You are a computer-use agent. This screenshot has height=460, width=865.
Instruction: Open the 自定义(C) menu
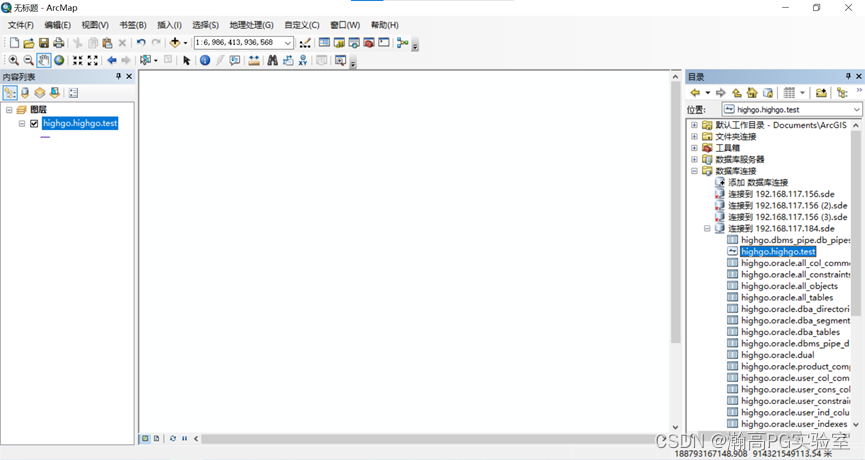click(302, 25)
